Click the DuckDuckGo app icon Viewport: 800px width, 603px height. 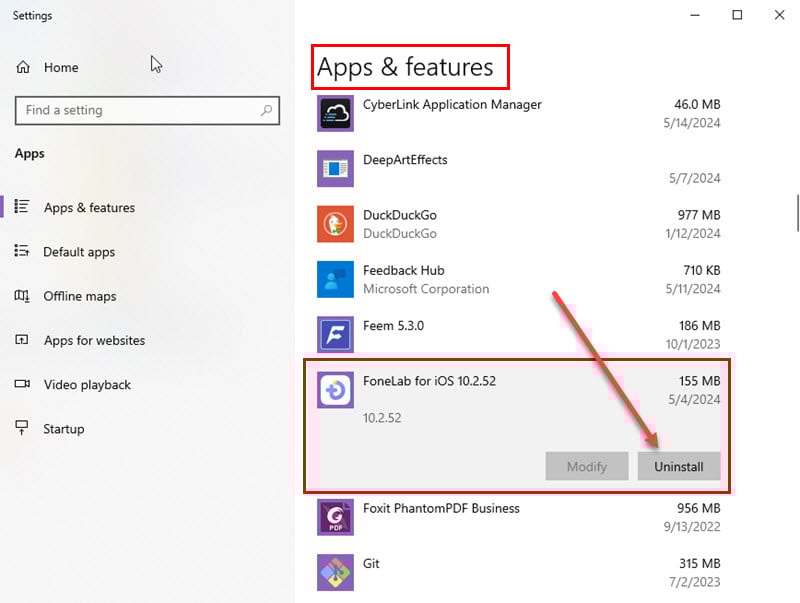335,224
